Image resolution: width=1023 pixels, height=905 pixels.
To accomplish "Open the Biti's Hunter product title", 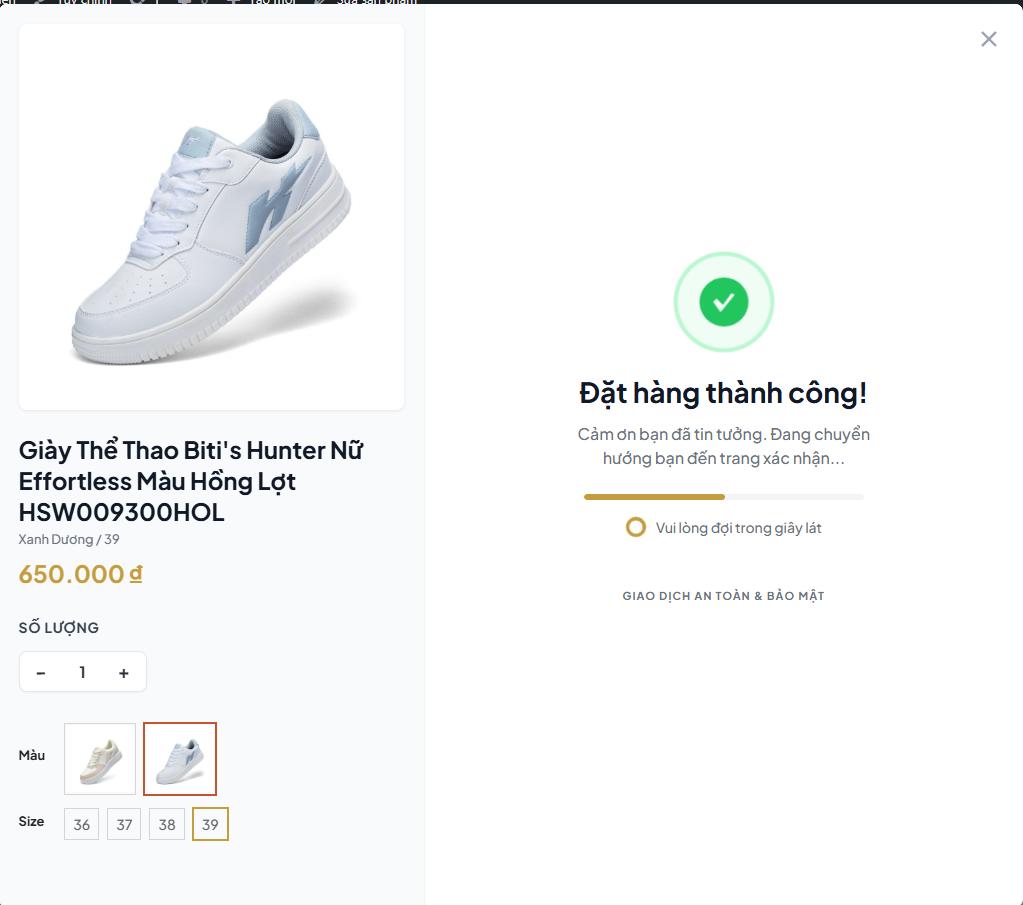I will coord(191,481).
